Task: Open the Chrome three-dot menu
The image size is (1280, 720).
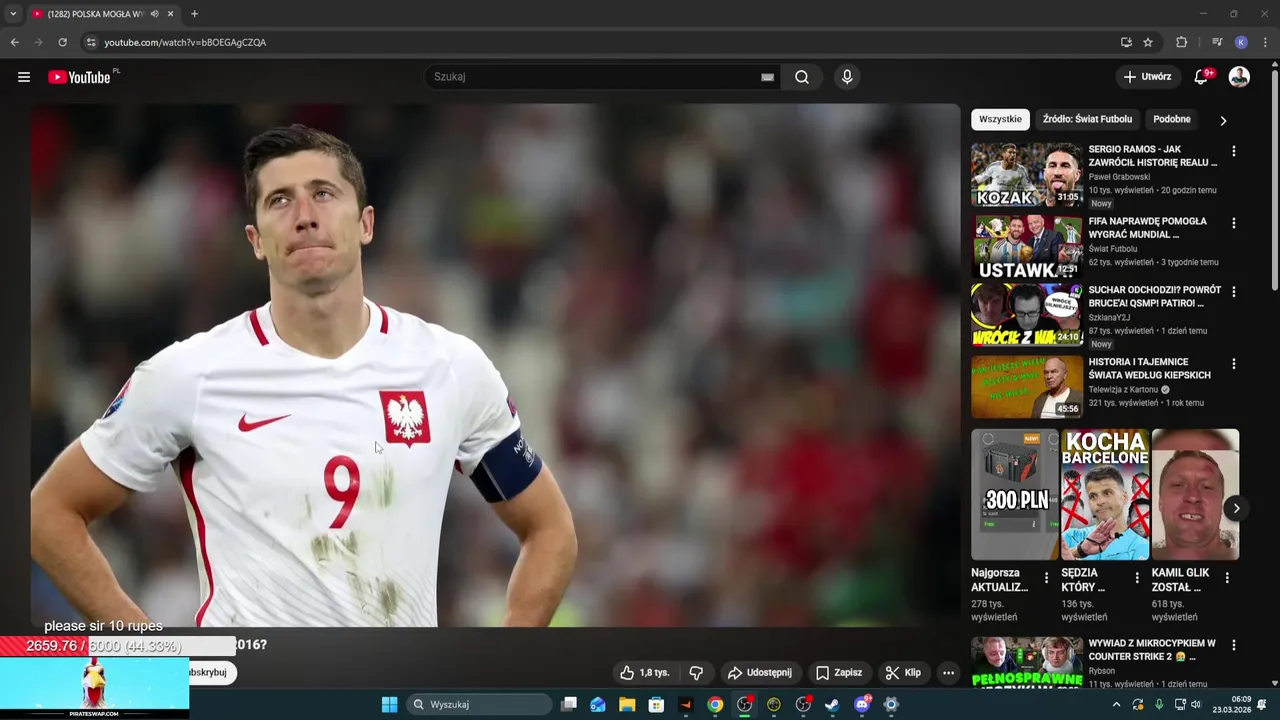Action: coord(1266,42)
